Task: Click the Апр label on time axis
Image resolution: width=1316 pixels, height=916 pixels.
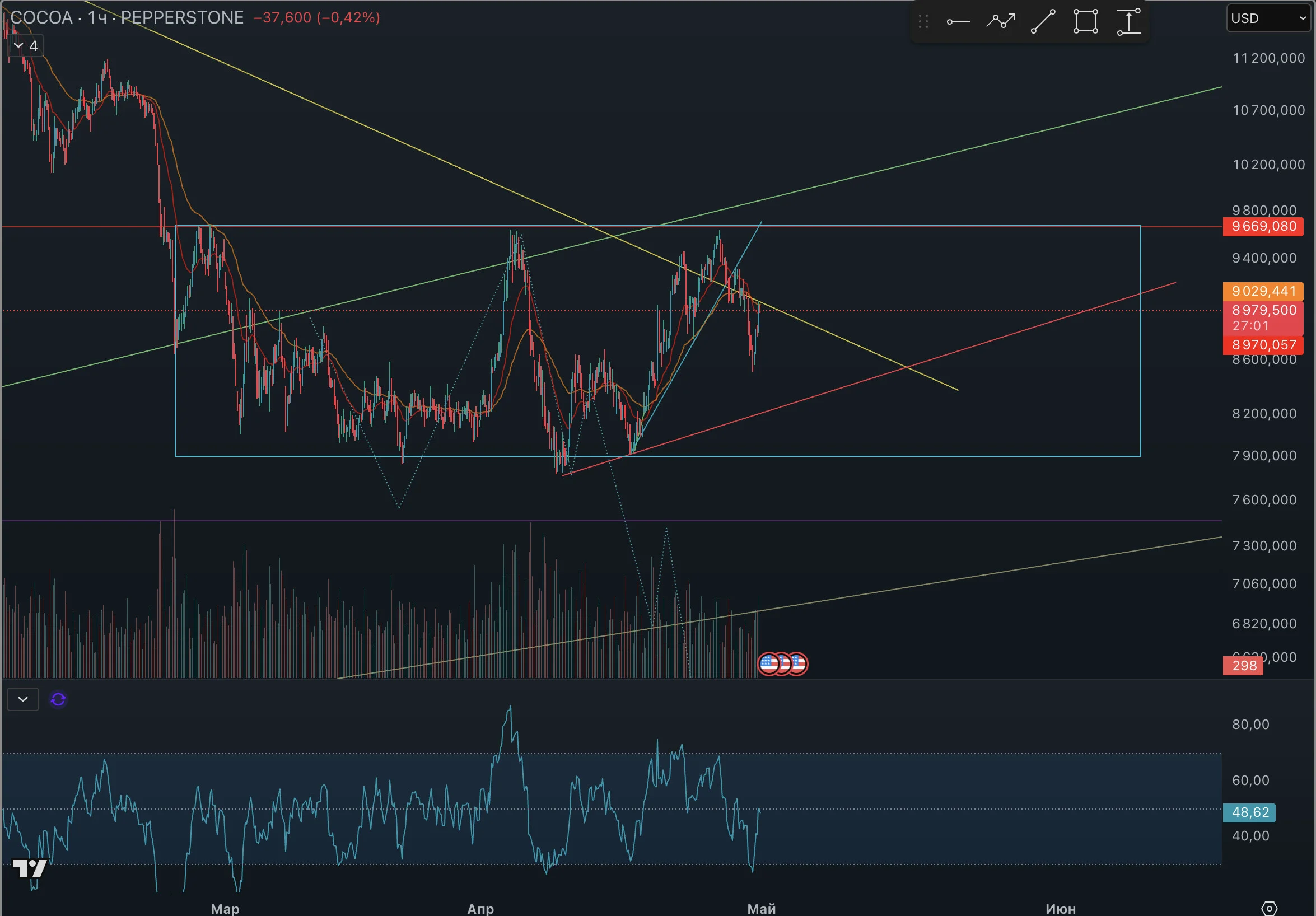Action: click(x=480, y=909)
